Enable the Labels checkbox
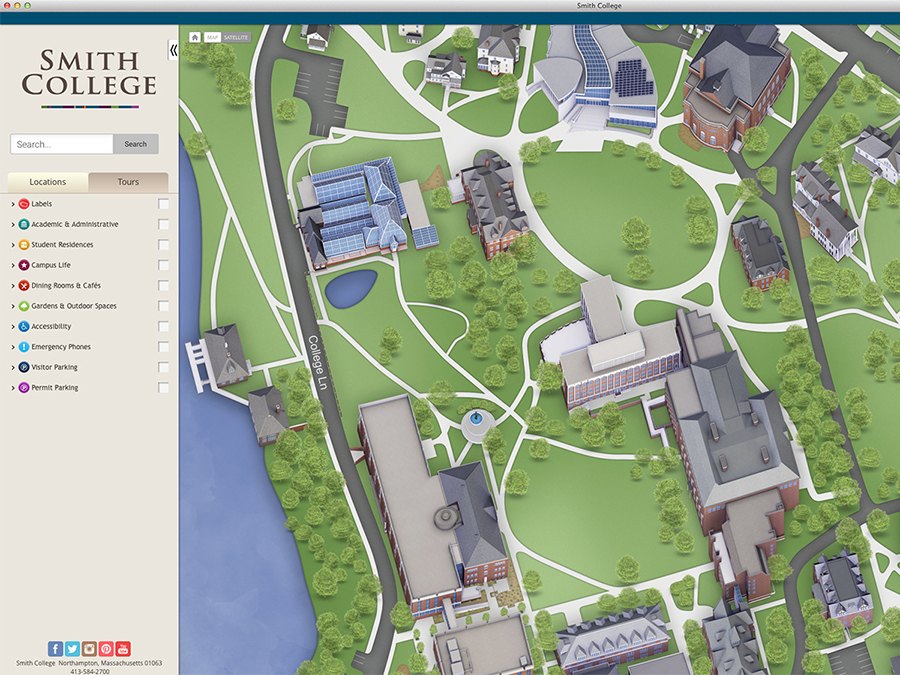 coord(163,204)
